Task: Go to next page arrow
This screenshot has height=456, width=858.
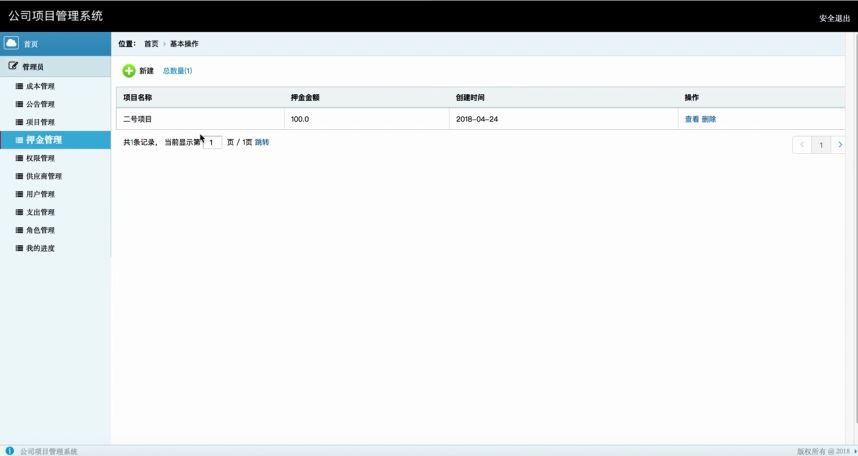Action: click(840, 145)
